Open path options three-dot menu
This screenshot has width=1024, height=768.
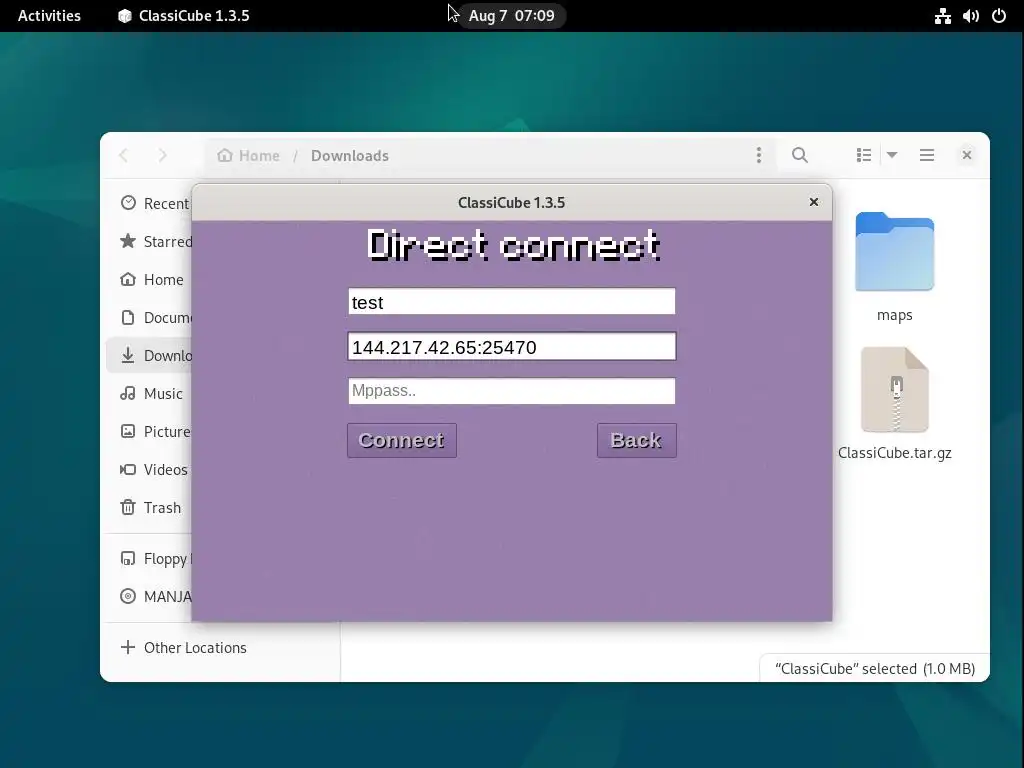click(758, 155)
